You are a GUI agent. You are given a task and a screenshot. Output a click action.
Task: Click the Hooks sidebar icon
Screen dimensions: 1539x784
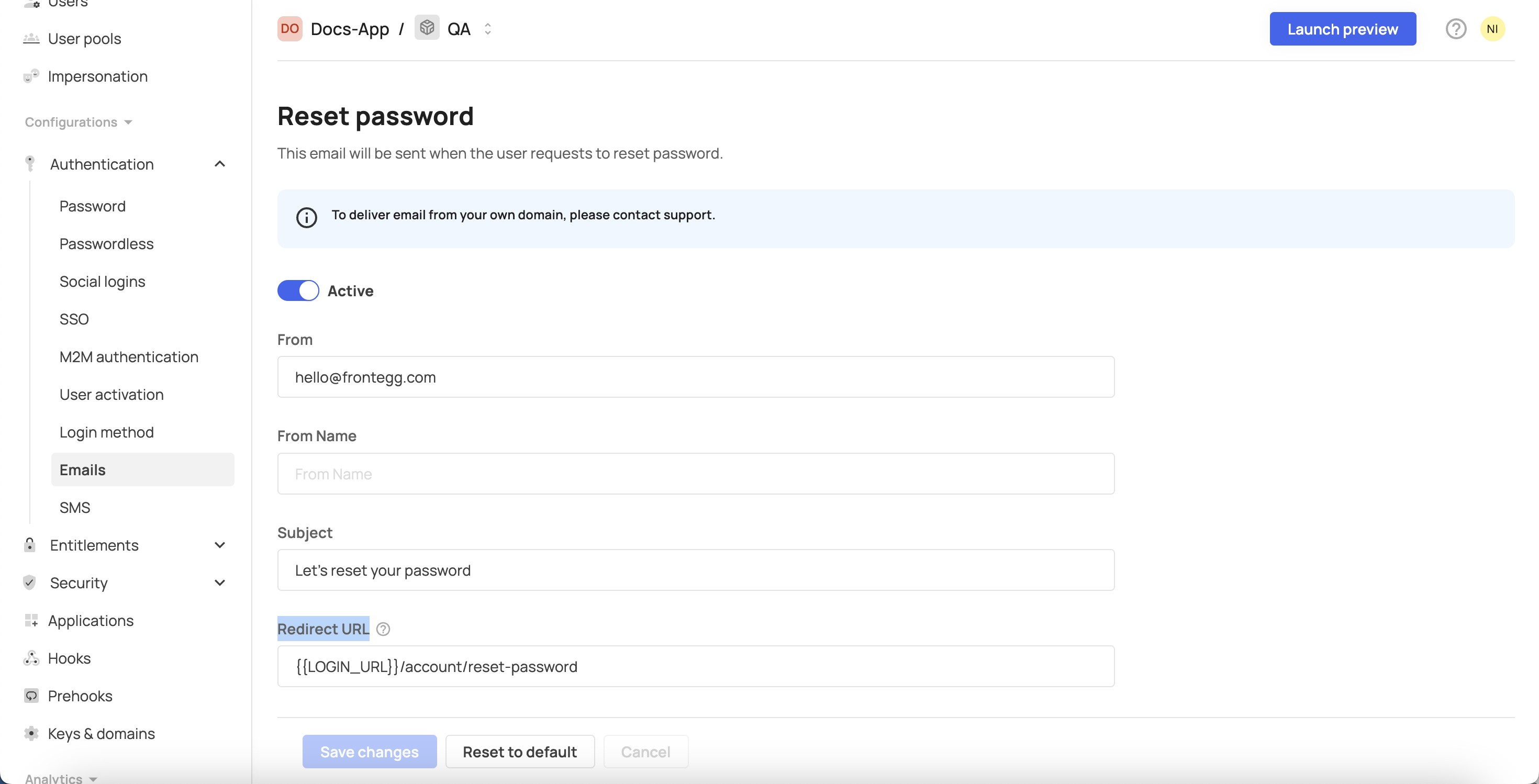[31, 657]
